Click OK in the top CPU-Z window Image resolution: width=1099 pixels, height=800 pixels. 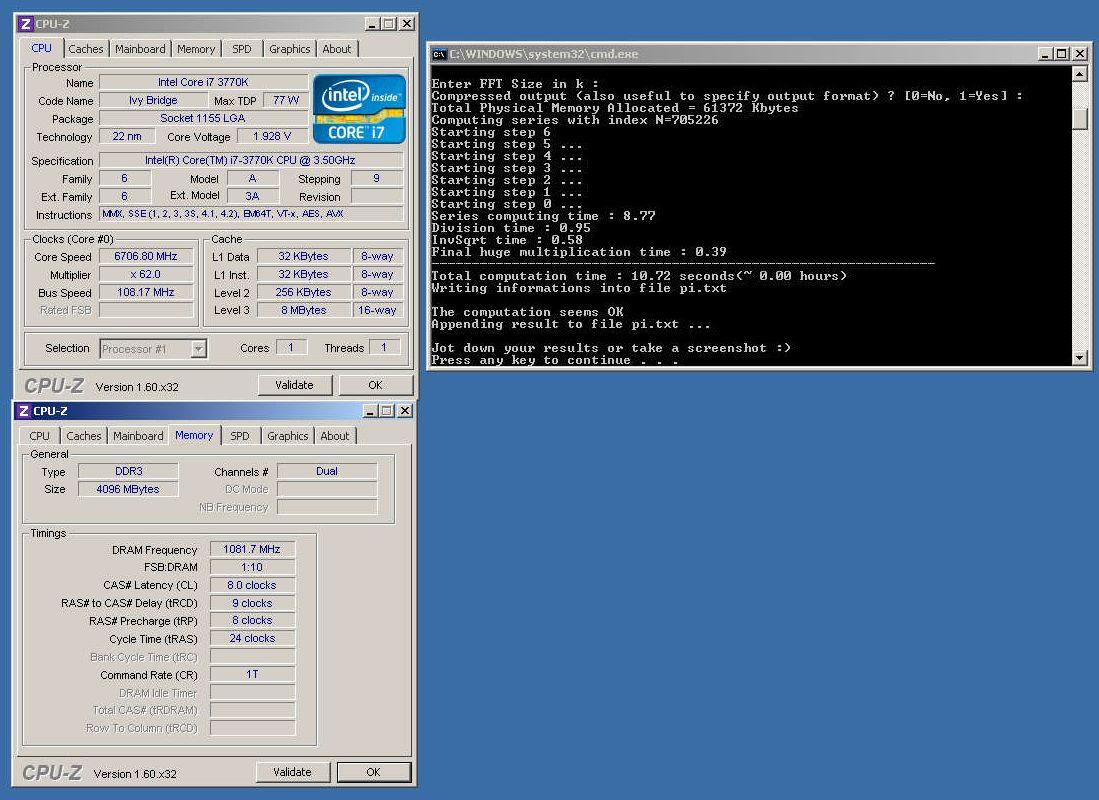coord(376,385)
